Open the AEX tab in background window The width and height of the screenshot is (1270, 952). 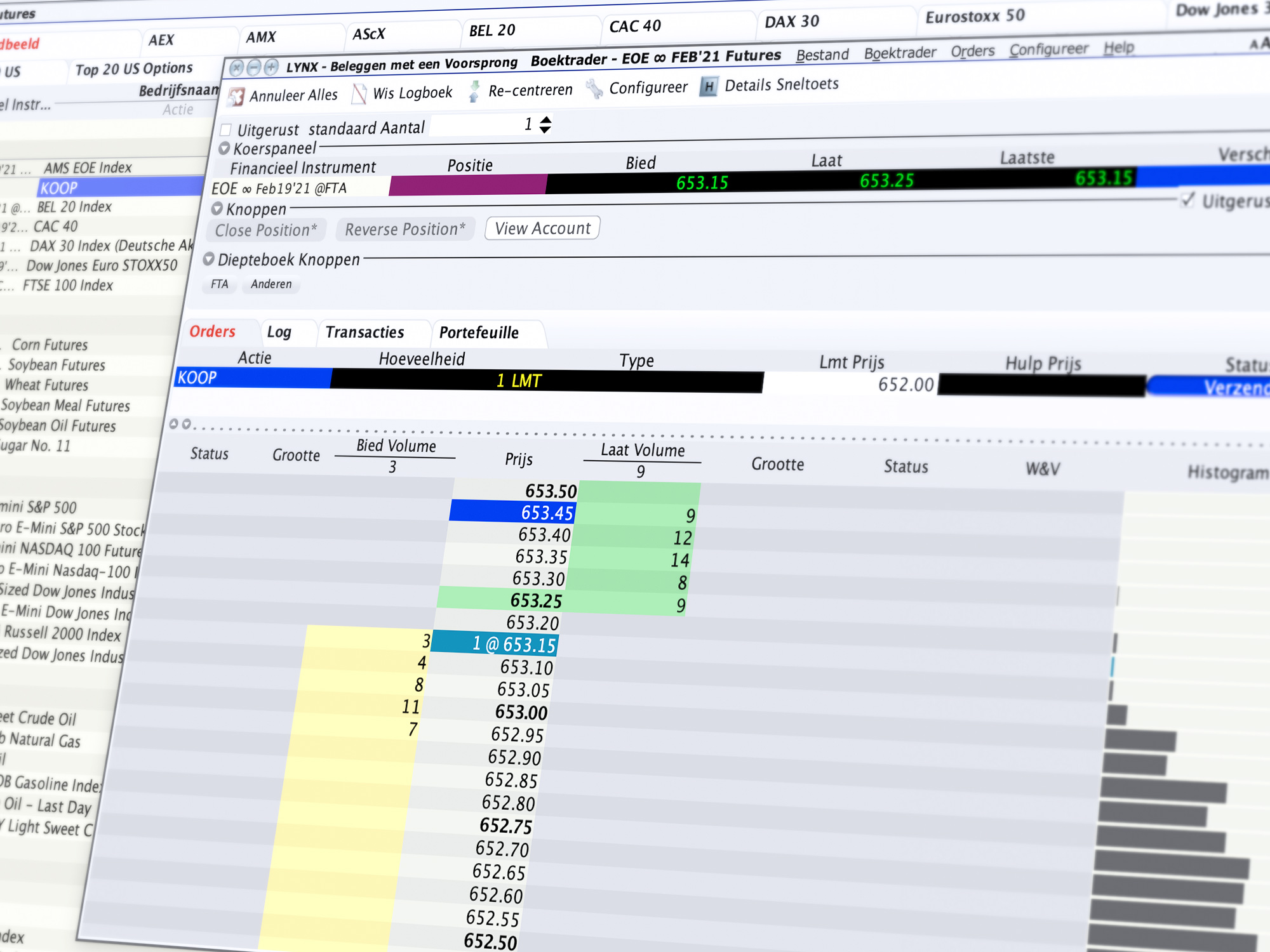click(x=161, y=40)
